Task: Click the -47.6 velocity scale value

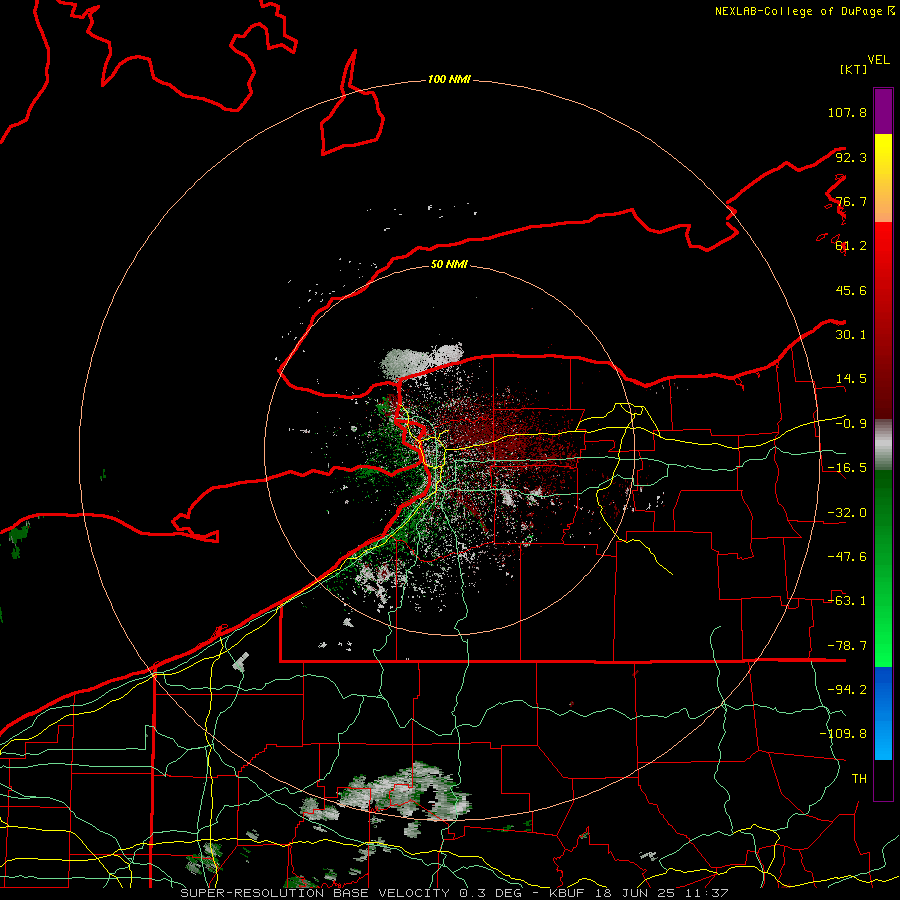Action: [847, 557]
